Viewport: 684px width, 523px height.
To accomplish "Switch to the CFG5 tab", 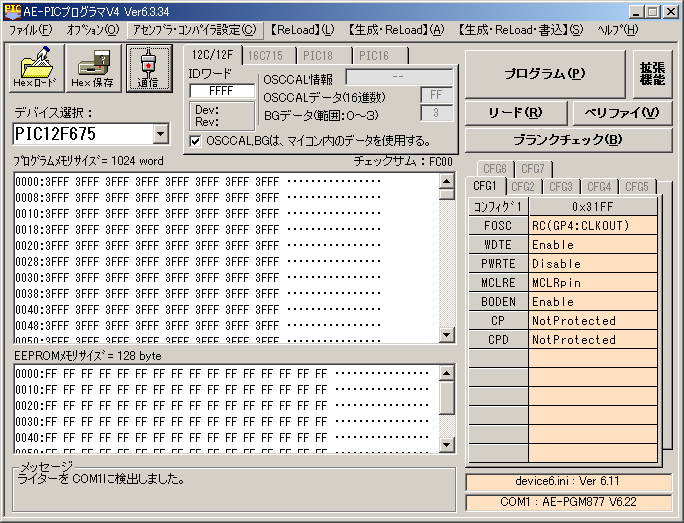I will (637, 187).
